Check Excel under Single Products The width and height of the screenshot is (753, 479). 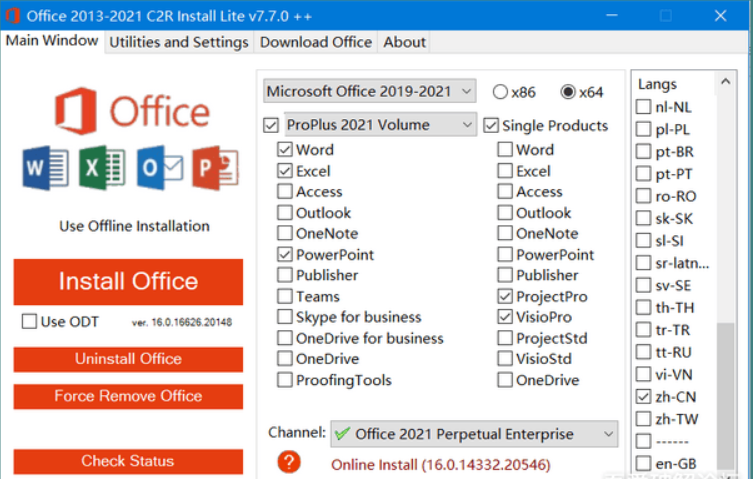(505, 171)
